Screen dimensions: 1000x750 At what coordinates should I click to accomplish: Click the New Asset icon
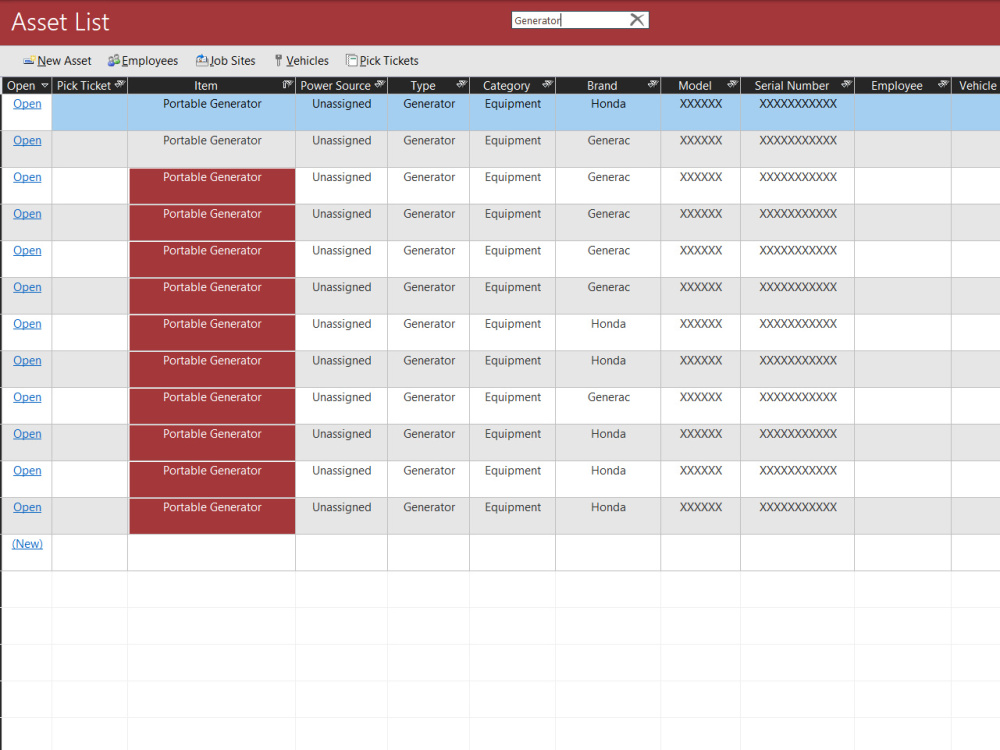(29, 61)
